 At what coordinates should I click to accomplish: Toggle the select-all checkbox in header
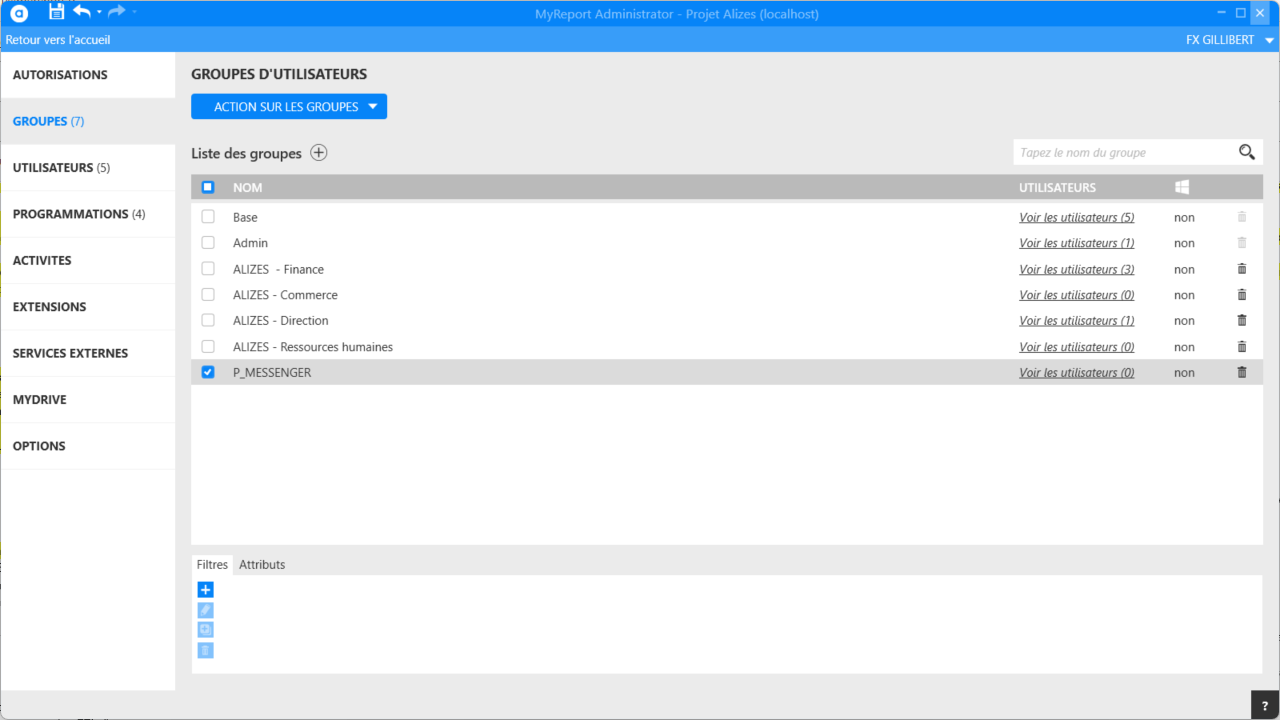click(x=208, y=187)
